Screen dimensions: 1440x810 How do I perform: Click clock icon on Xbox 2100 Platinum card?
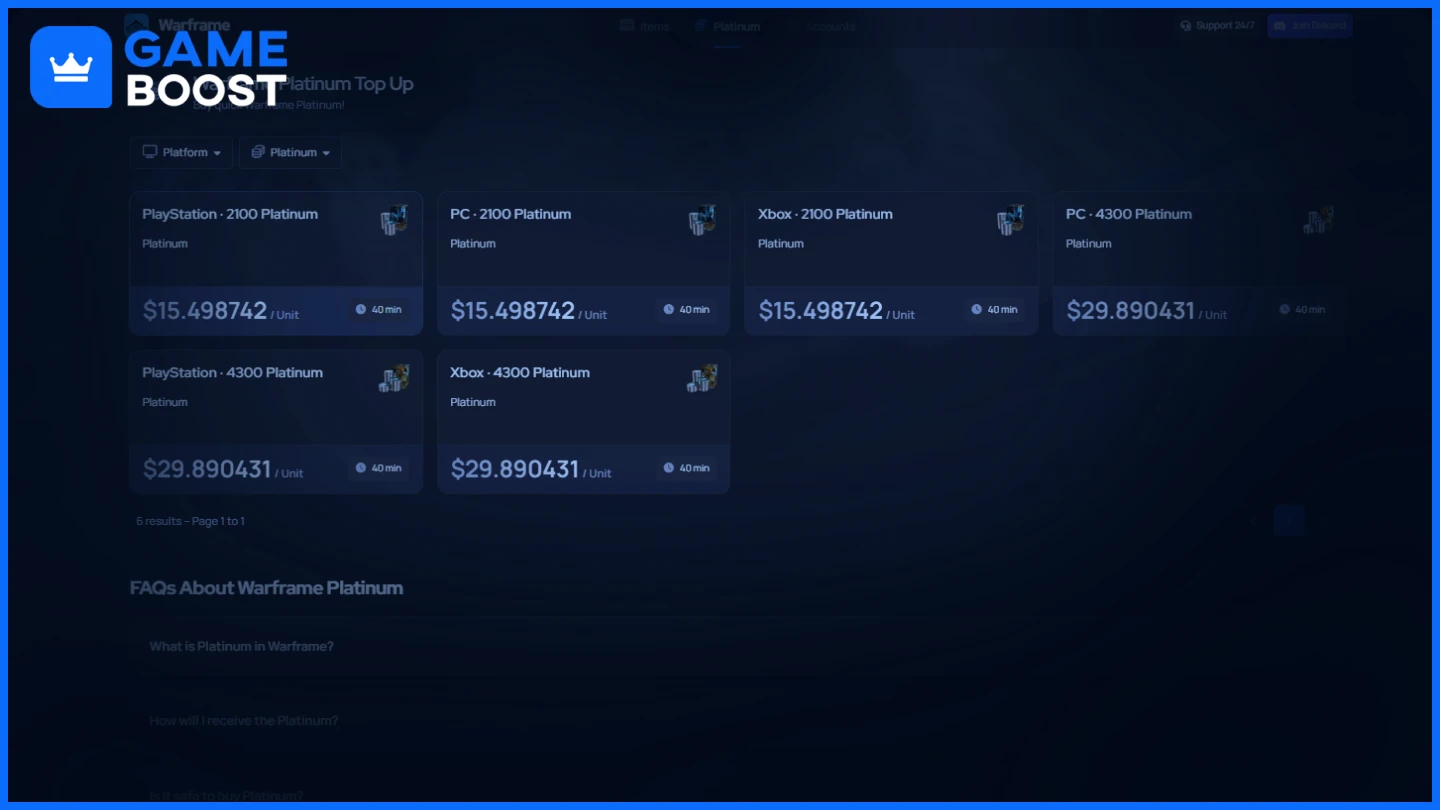pyautogui.click(x=977, y=310)
